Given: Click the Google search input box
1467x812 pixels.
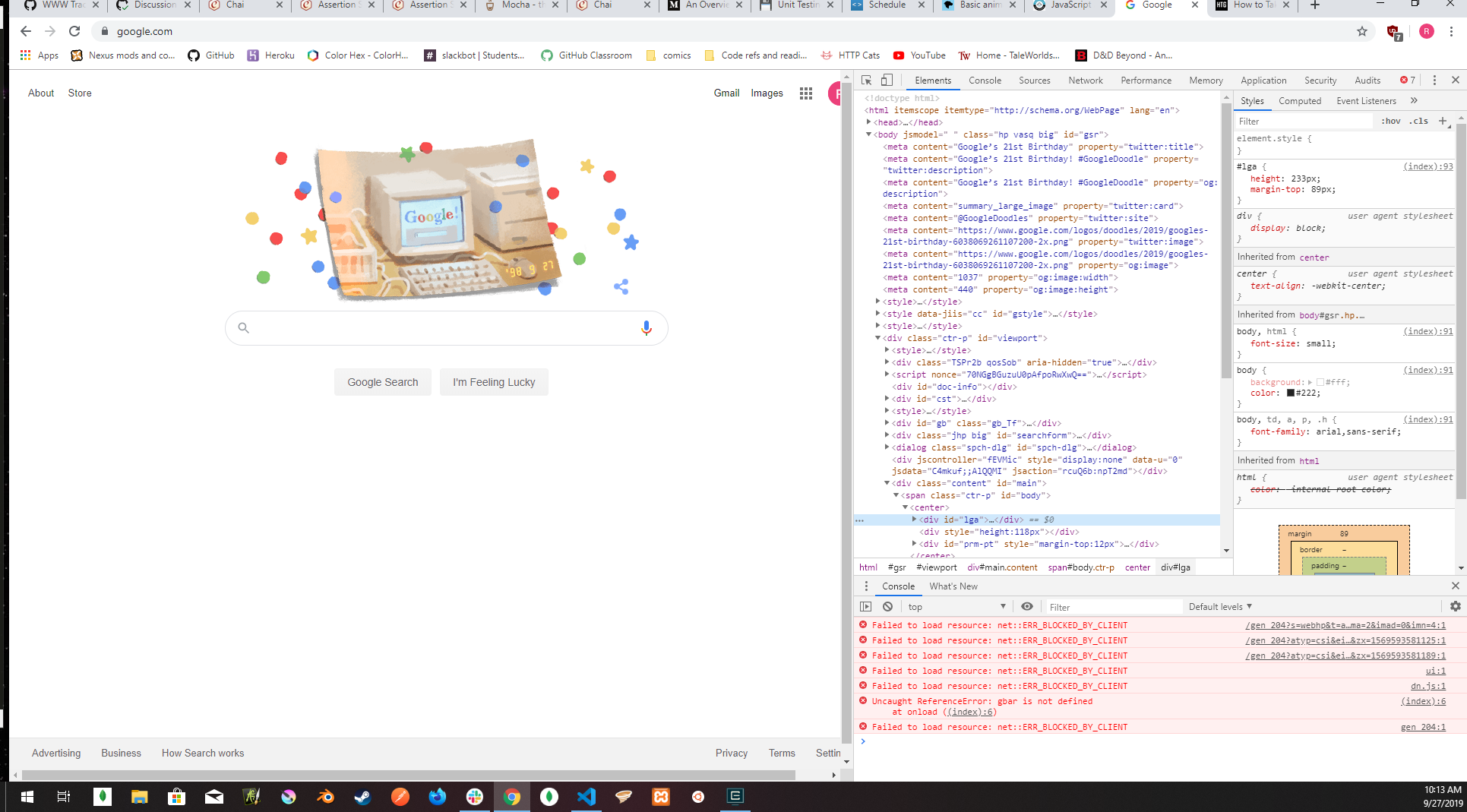Looking at the screenshot, I should click(446, 328).
